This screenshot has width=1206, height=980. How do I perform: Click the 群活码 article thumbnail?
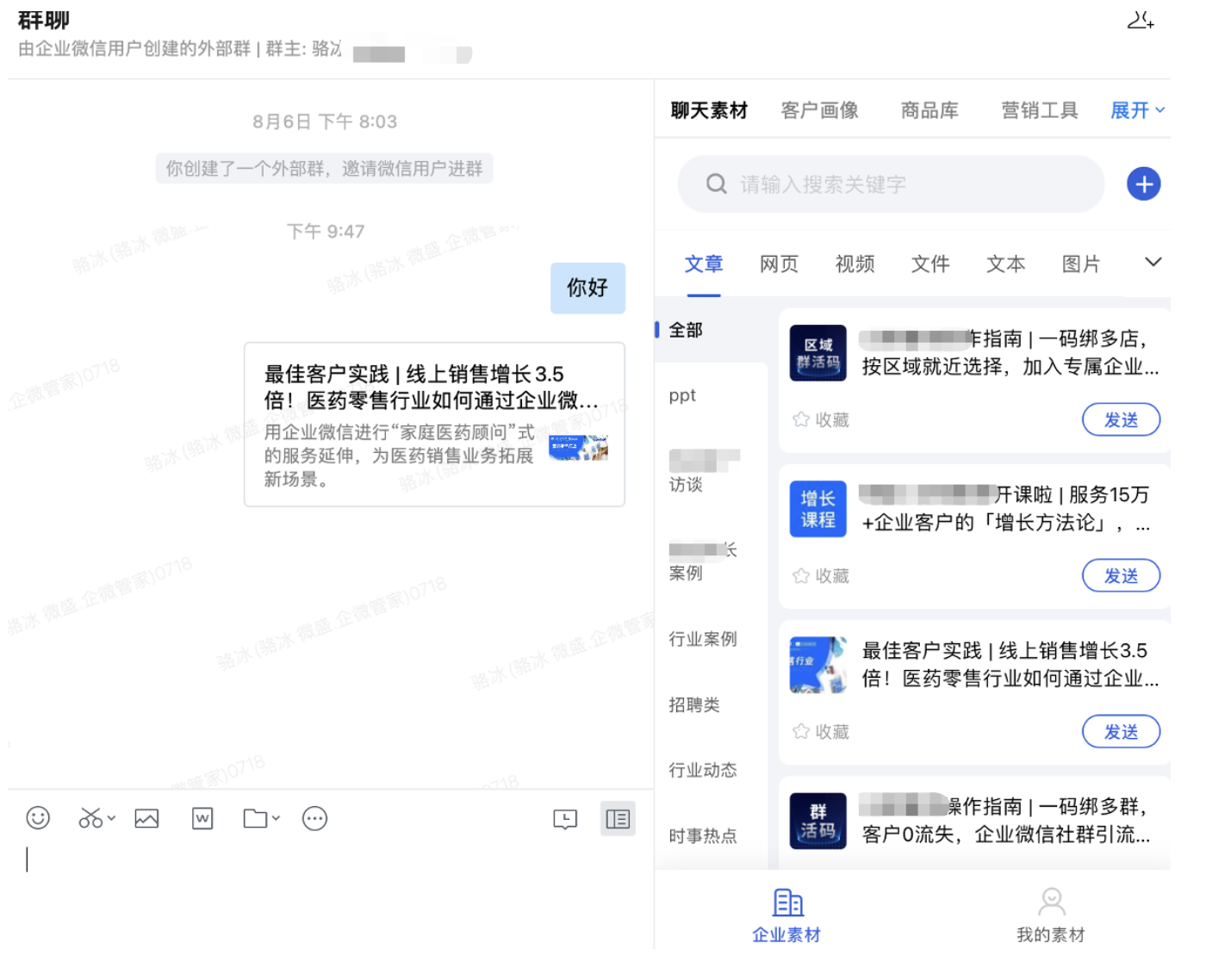(817, 821)
